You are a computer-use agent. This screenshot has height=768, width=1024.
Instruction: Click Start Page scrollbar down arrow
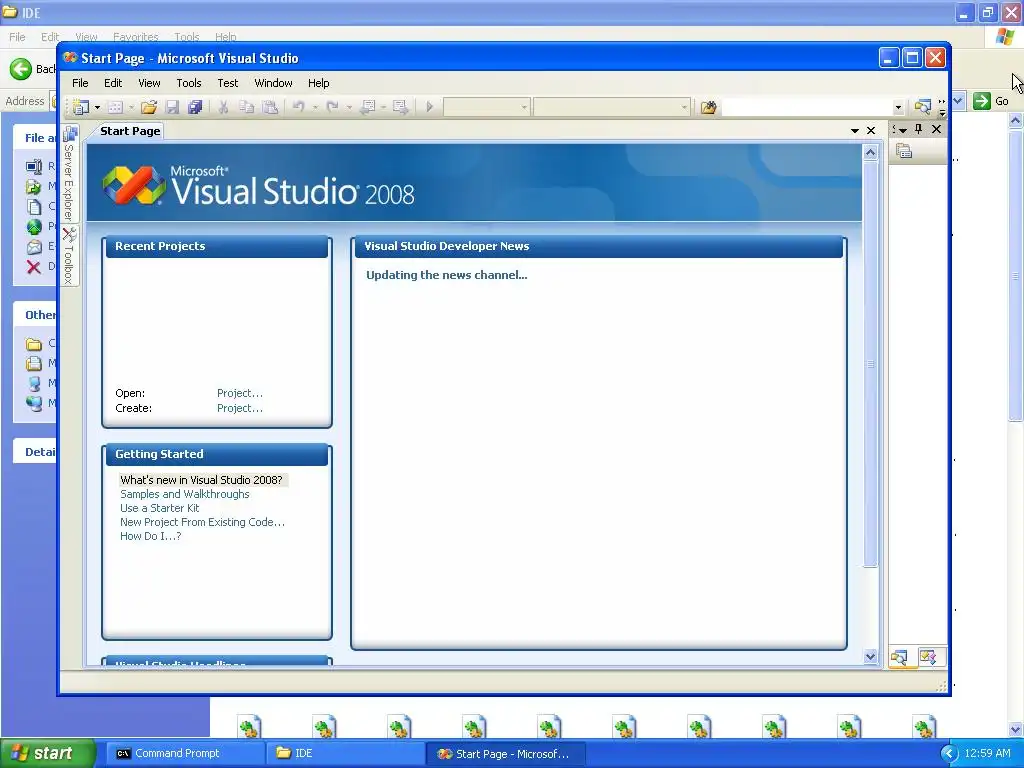[x=870, y=657]
